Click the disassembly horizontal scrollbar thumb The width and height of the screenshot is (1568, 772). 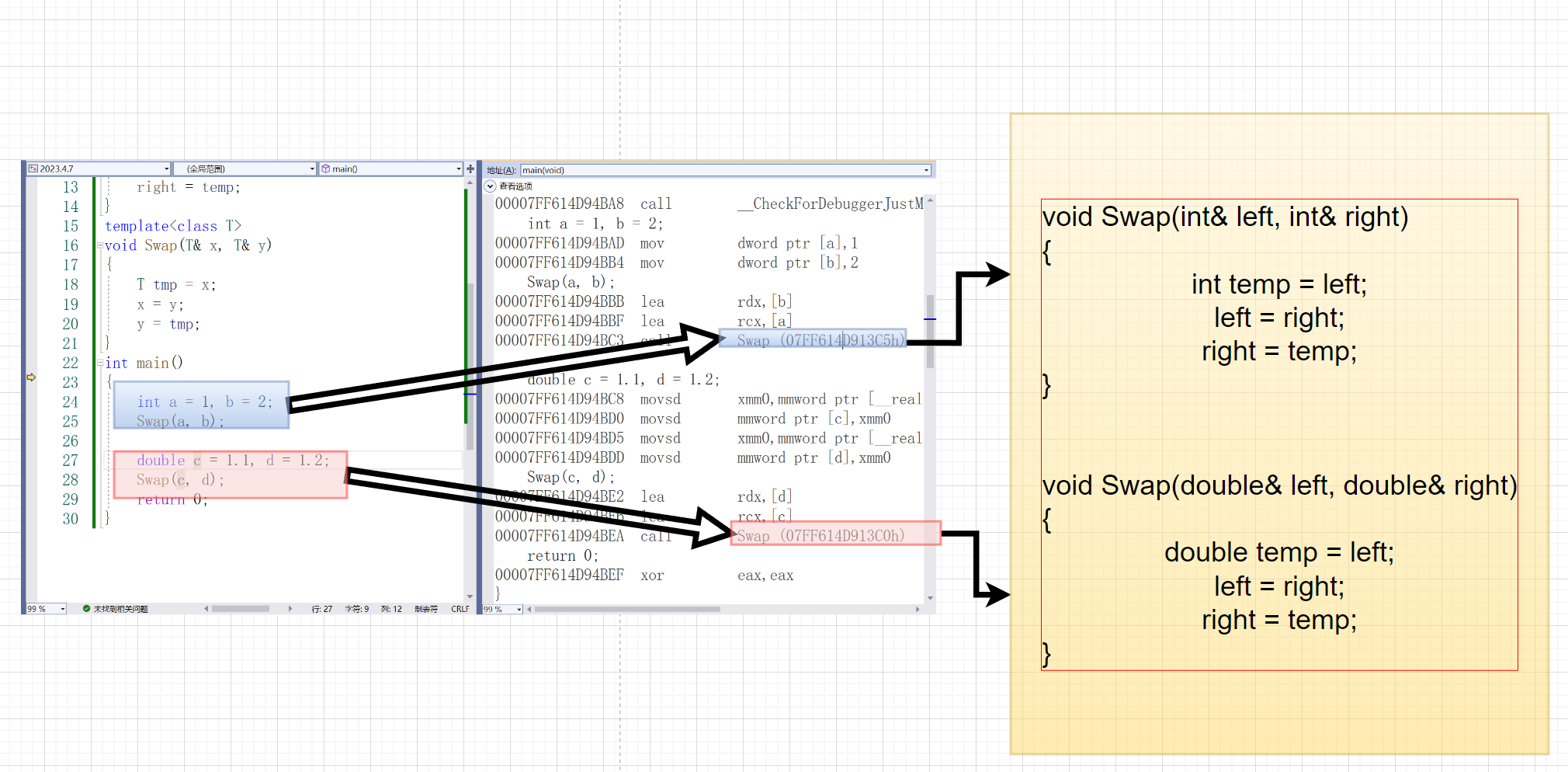click(627, 609)
